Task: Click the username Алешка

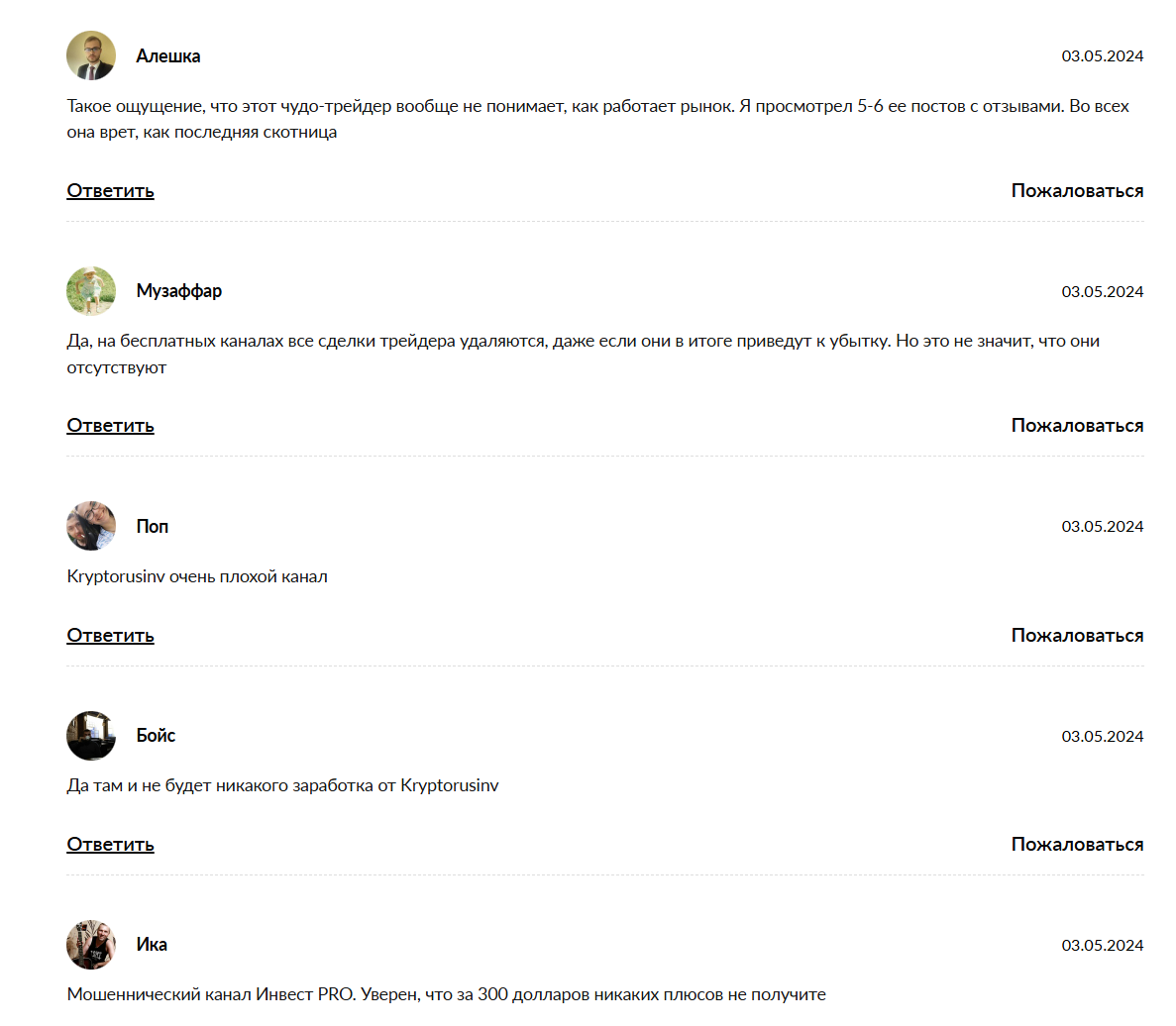Action: (168, 56)
